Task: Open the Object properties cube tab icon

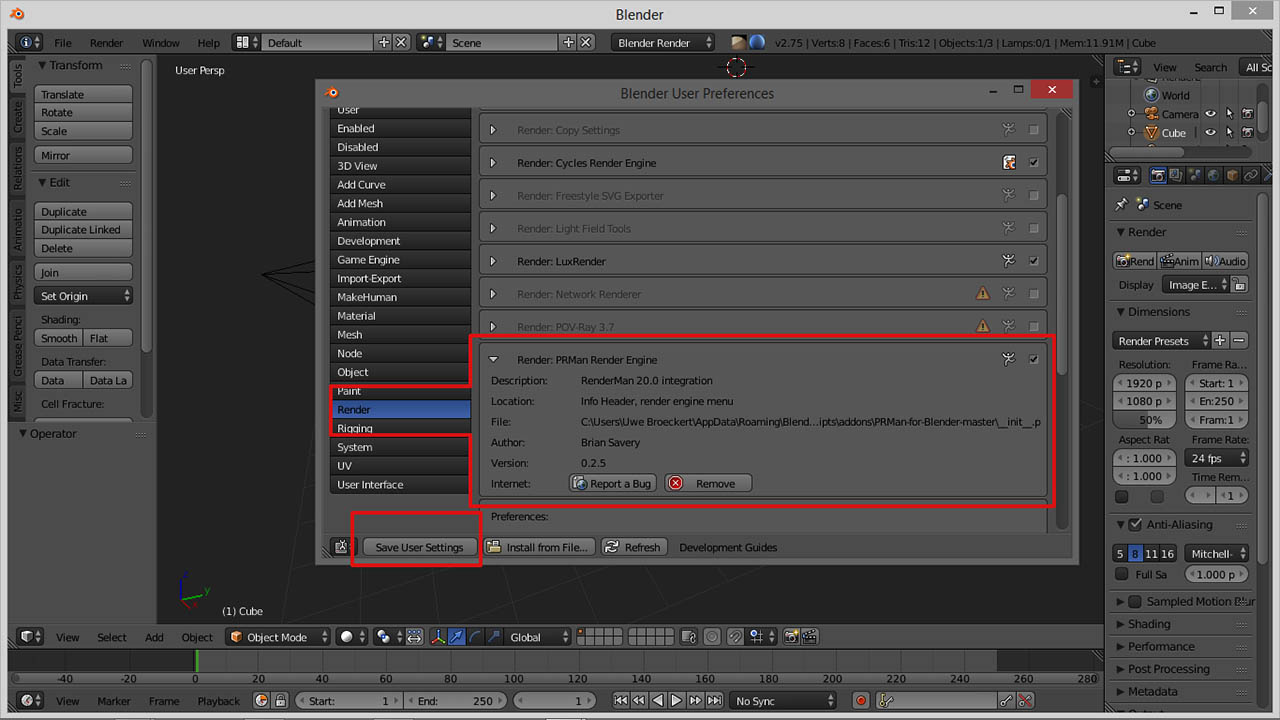Action: point(1232,176)
